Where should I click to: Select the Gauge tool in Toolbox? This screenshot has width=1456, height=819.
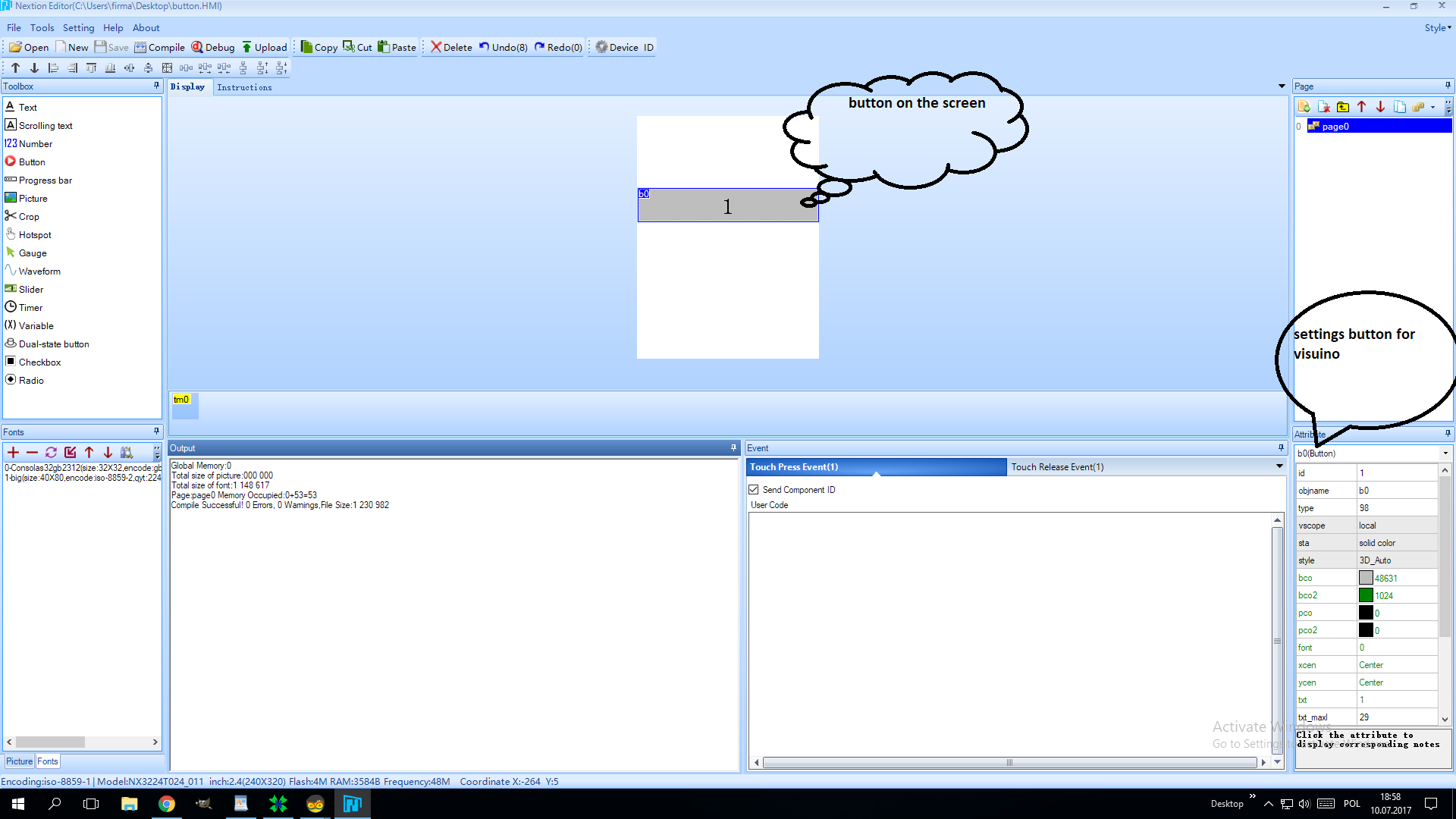[x=33, y=253]
